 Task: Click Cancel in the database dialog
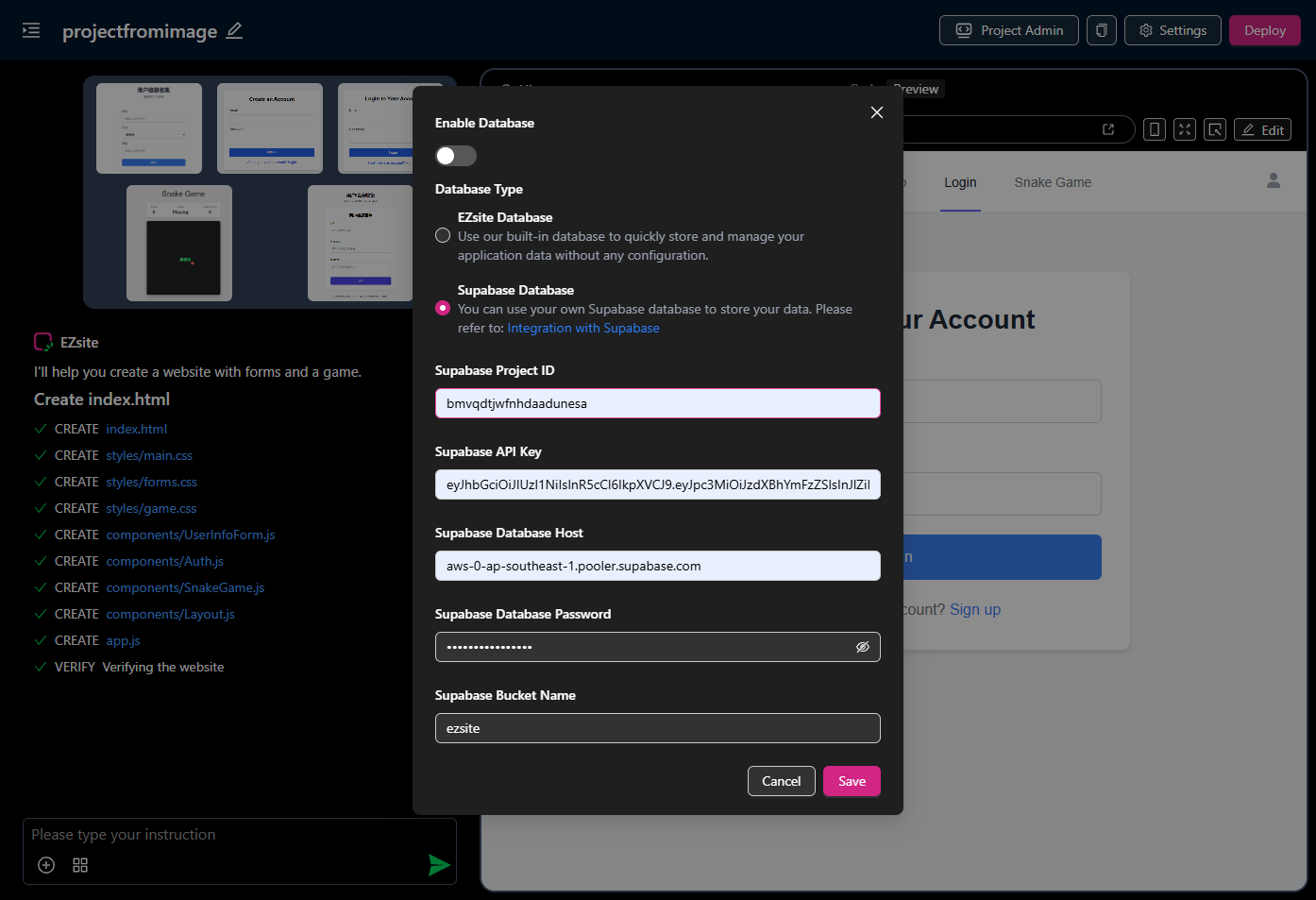coord(781,781)
